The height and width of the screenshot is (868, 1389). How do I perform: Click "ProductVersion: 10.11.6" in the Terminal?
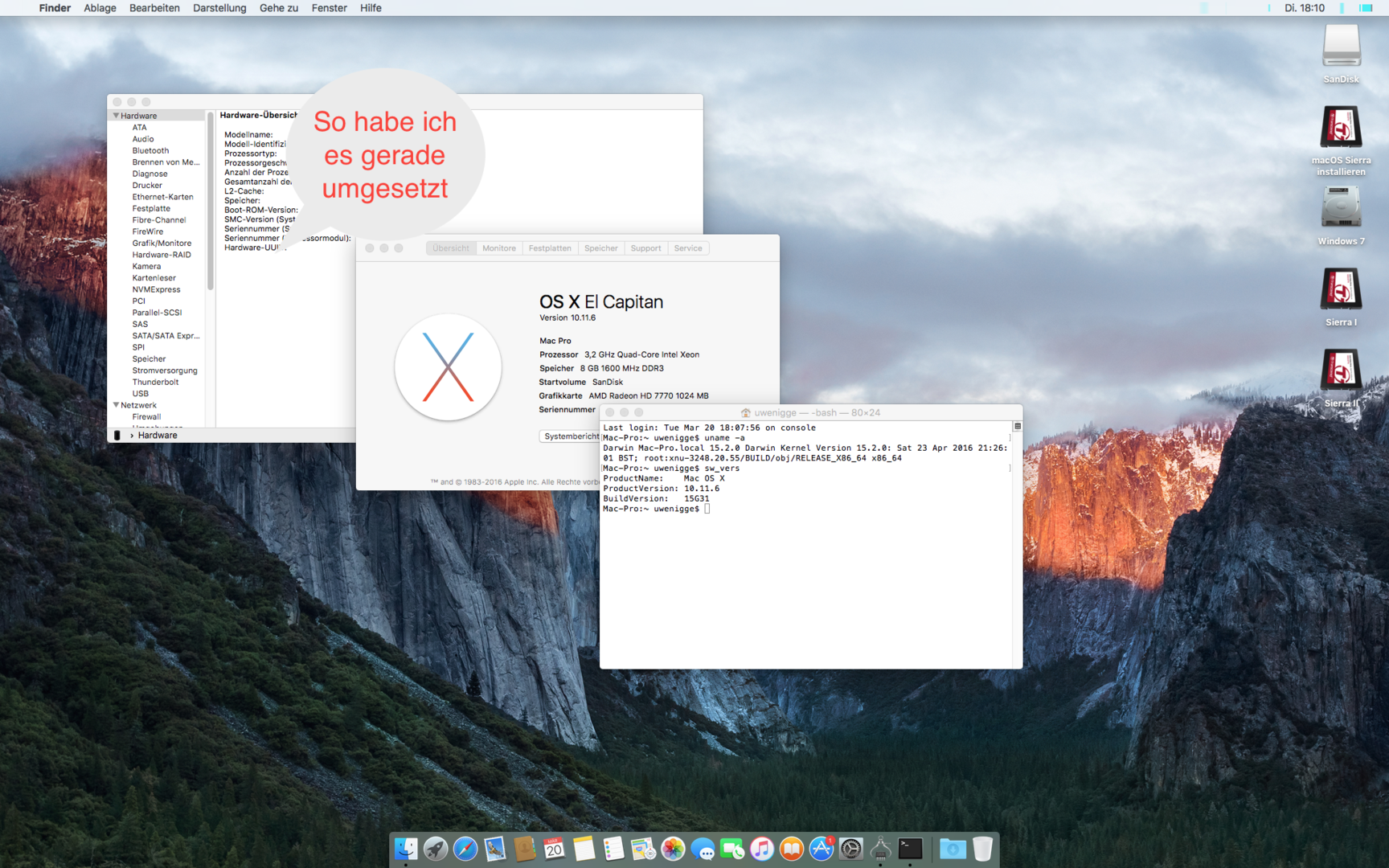662,489
